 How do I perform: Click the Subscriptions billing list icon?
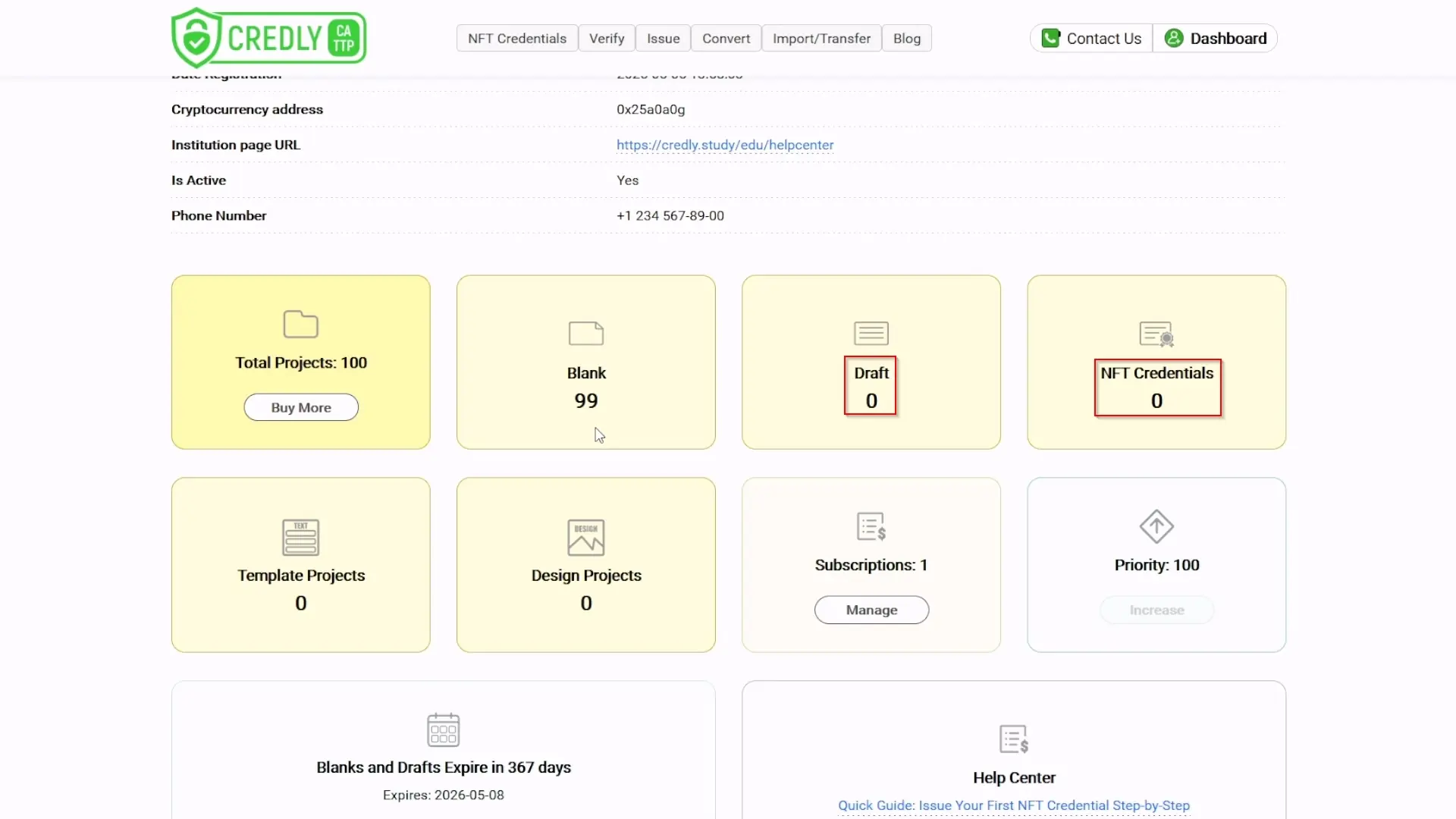click(871, 526)
